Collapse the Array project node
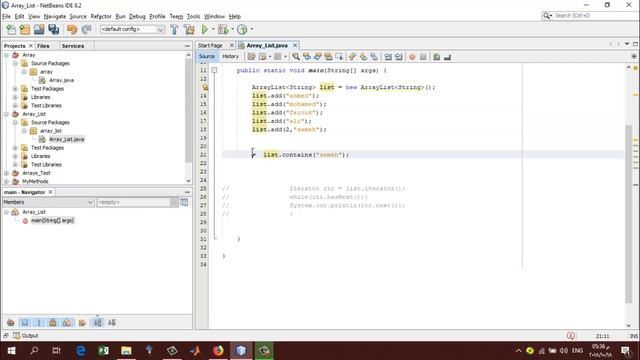The image size is (640, 360). tap(7, 55)
